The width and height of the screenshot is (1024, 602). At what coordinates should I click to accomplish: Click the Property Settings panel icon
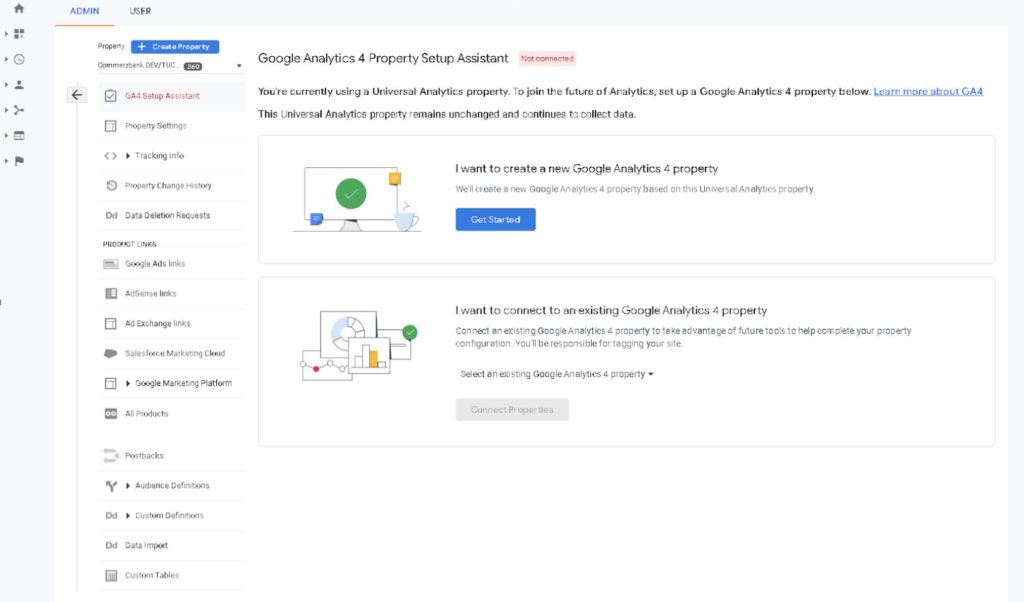coord(110,126)
